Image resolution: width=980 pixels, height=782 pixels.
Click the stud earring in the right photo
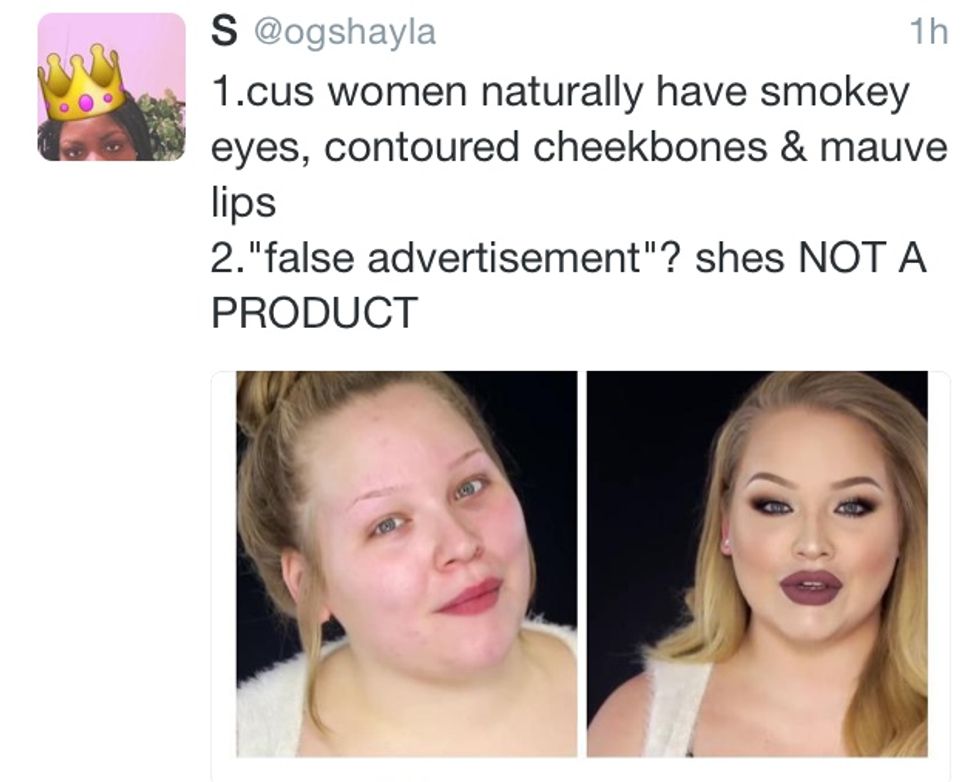726,543
